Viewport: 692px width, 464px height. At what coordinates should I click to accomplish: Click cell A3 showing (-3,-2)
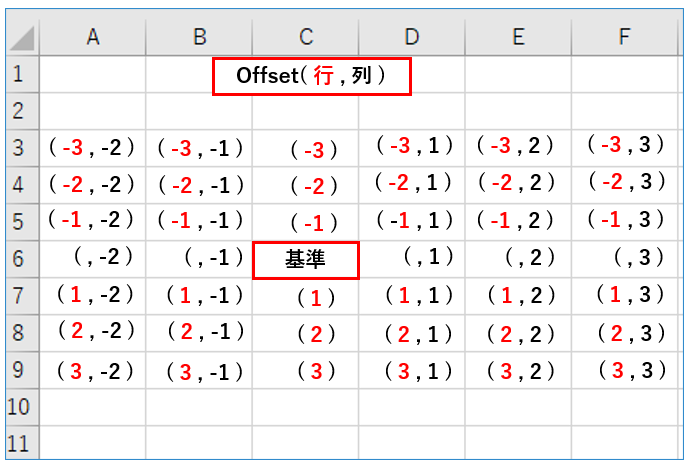pyautogui.click(x=92, y=148)
